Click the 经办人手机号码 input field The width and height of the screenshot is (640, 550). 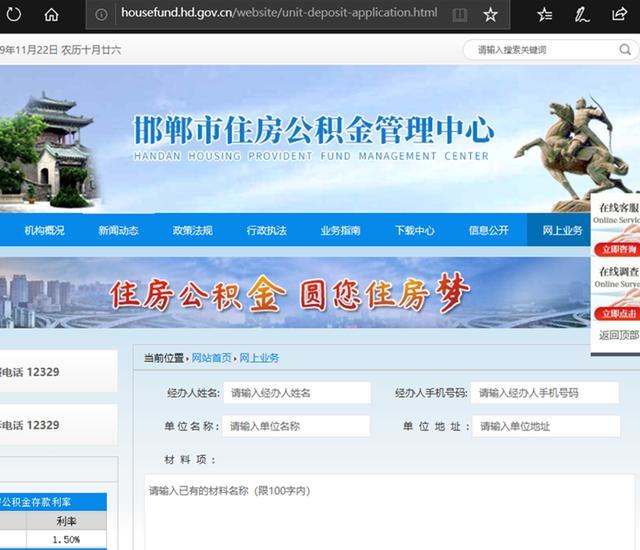pos(545,393)
